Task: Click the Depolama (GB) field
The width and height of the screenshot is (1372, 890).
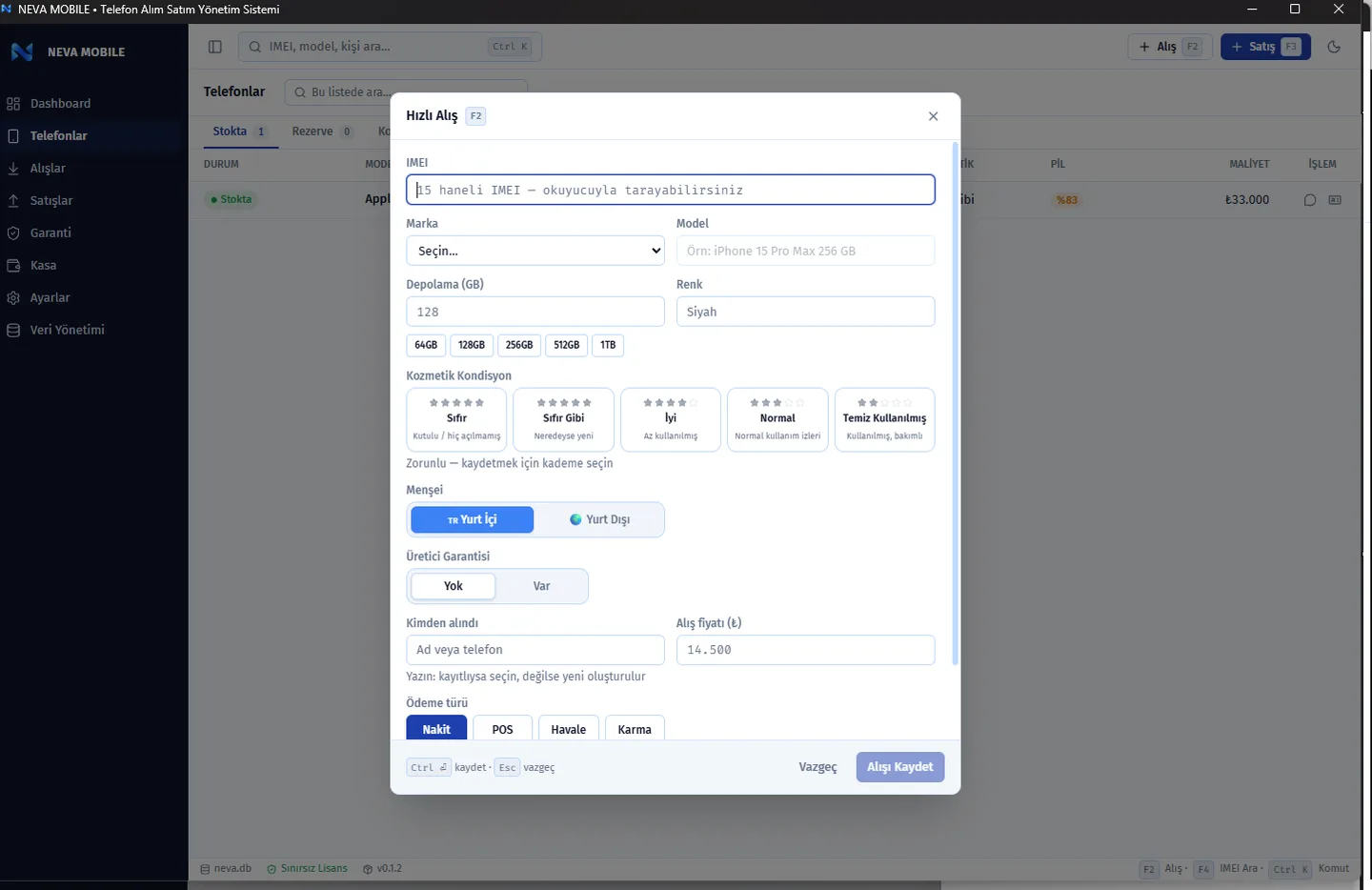Action: (x=535, y=312)
